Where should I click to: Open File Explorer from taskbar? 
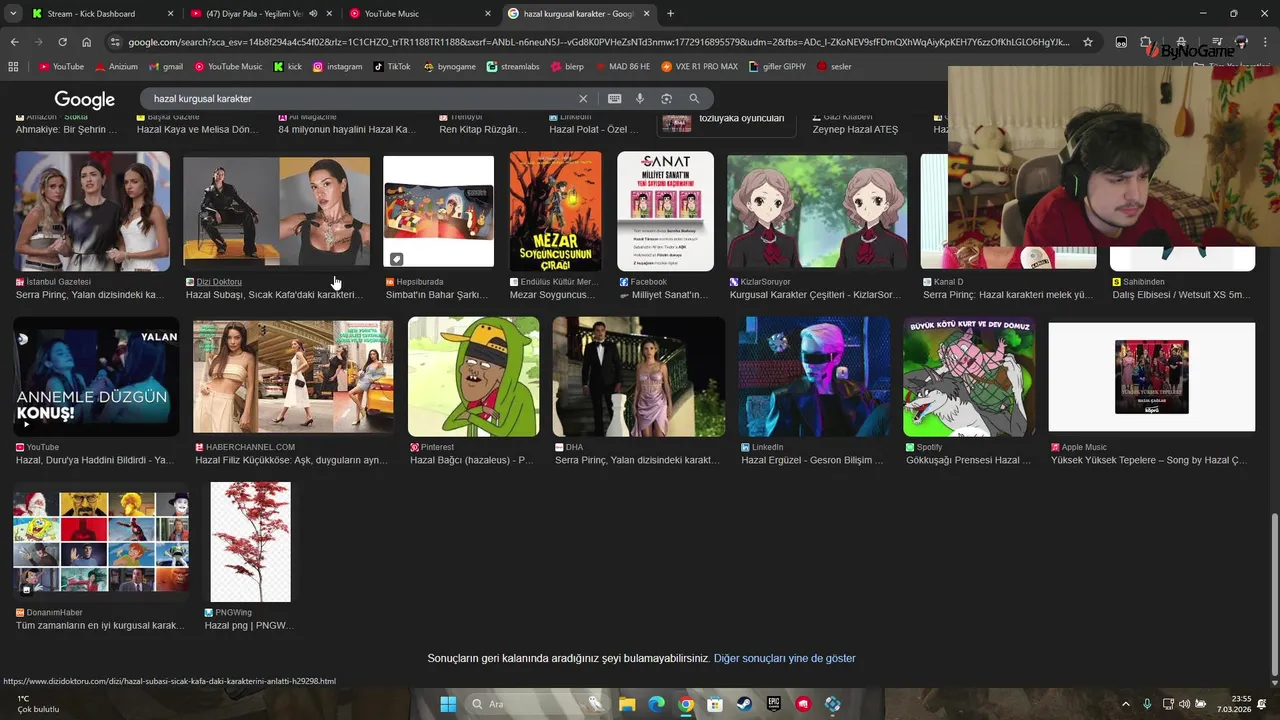[627, 704]
